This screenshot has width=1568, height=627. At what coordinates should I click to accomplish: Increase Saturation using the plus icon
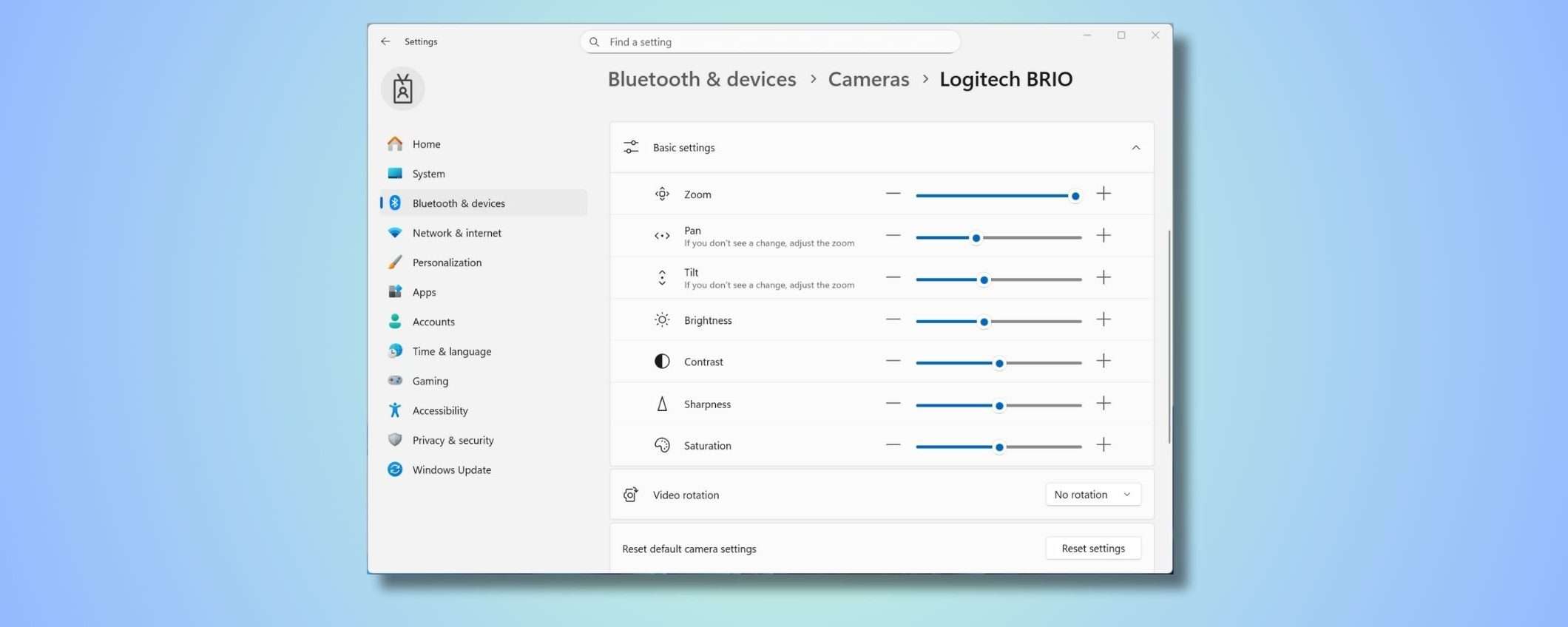pyautogui.click(x=1103, y=445)
